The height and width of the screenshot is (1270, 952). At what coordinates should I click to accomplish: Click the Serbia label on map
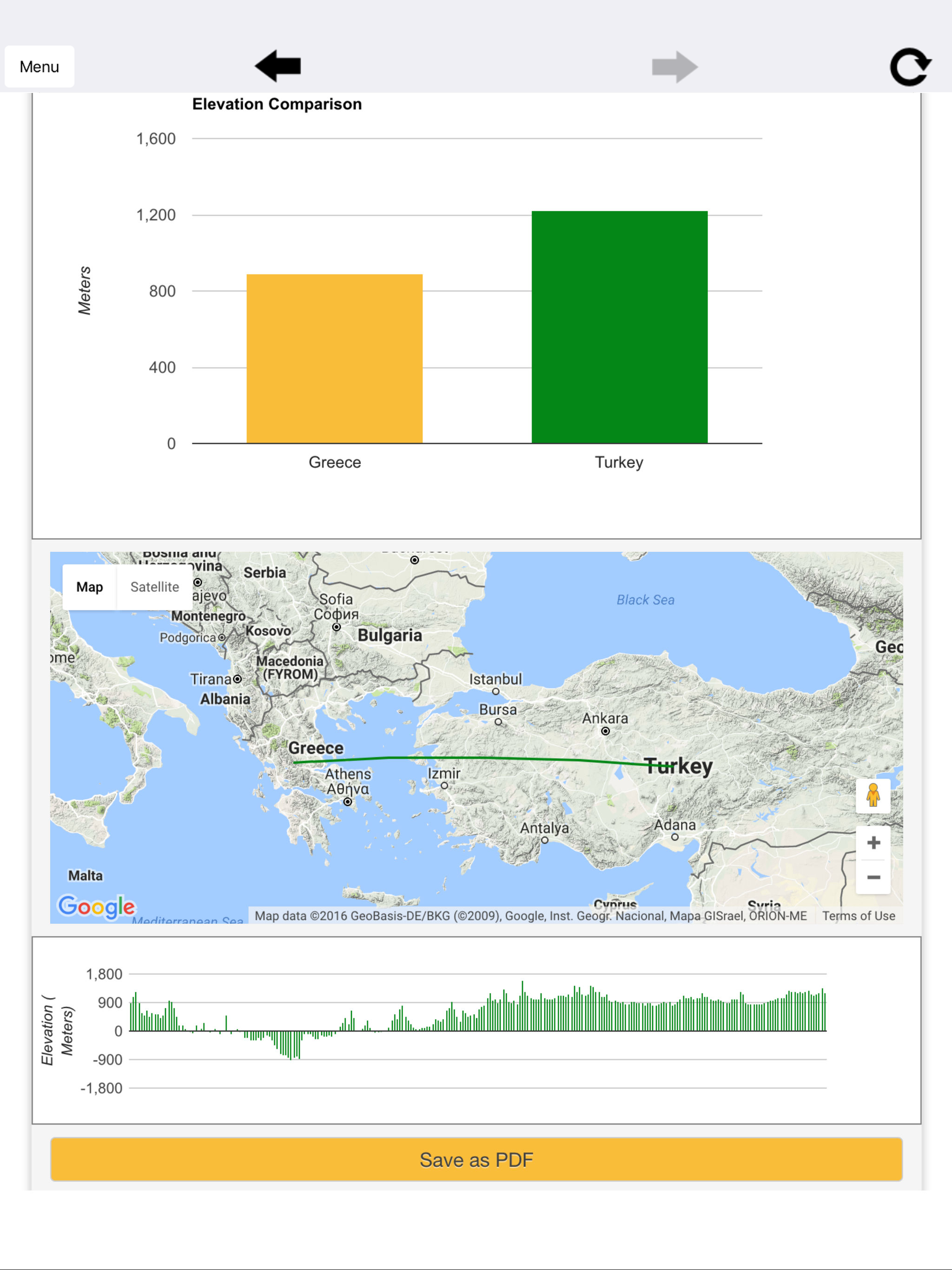264,572
